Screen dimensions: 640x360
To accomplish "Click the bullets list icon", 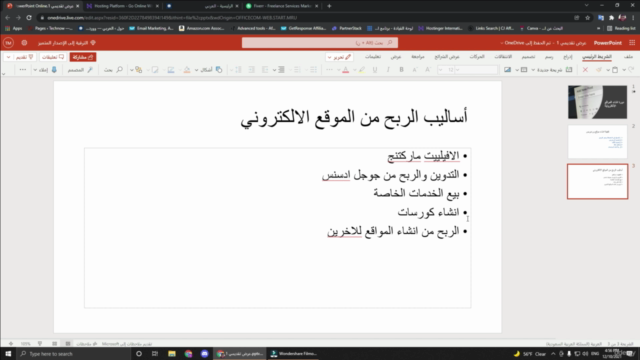I will [x=313, y=70].
